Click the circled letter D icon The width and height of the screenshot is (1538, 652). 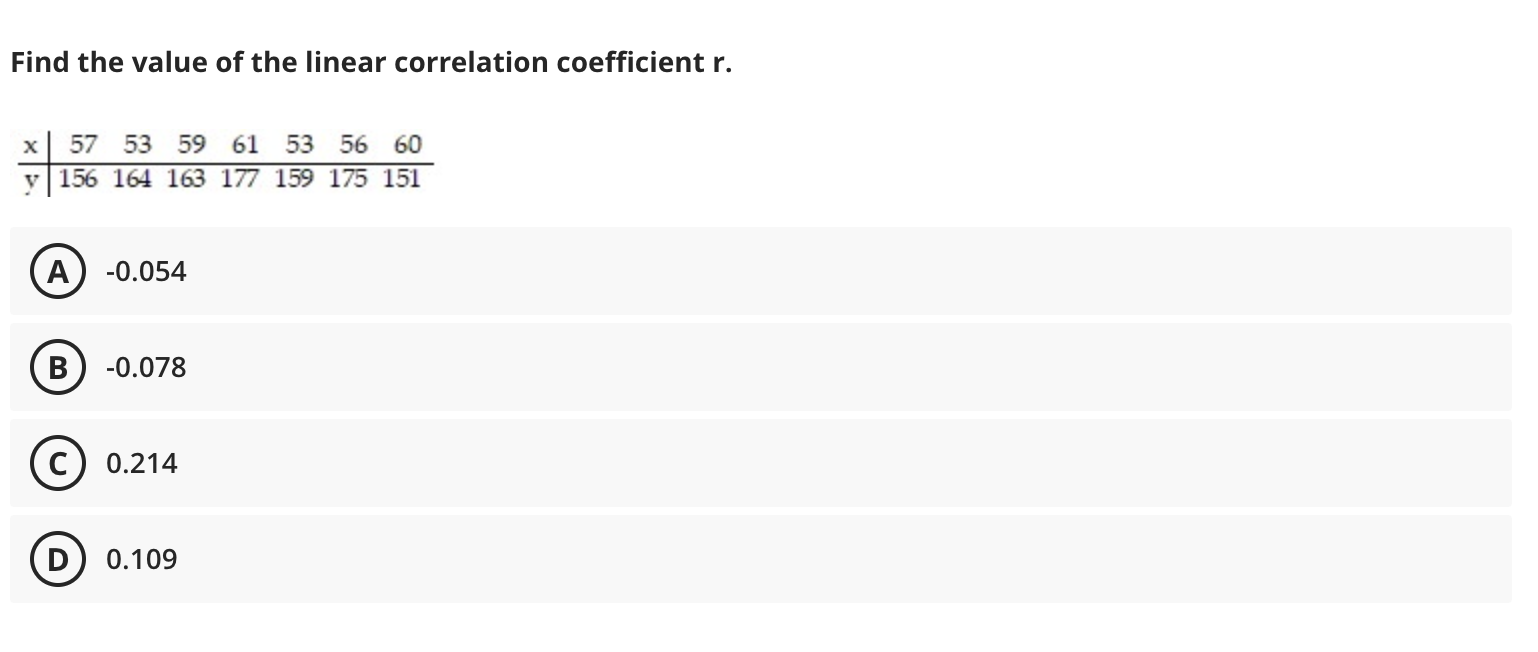pos(57,559)
